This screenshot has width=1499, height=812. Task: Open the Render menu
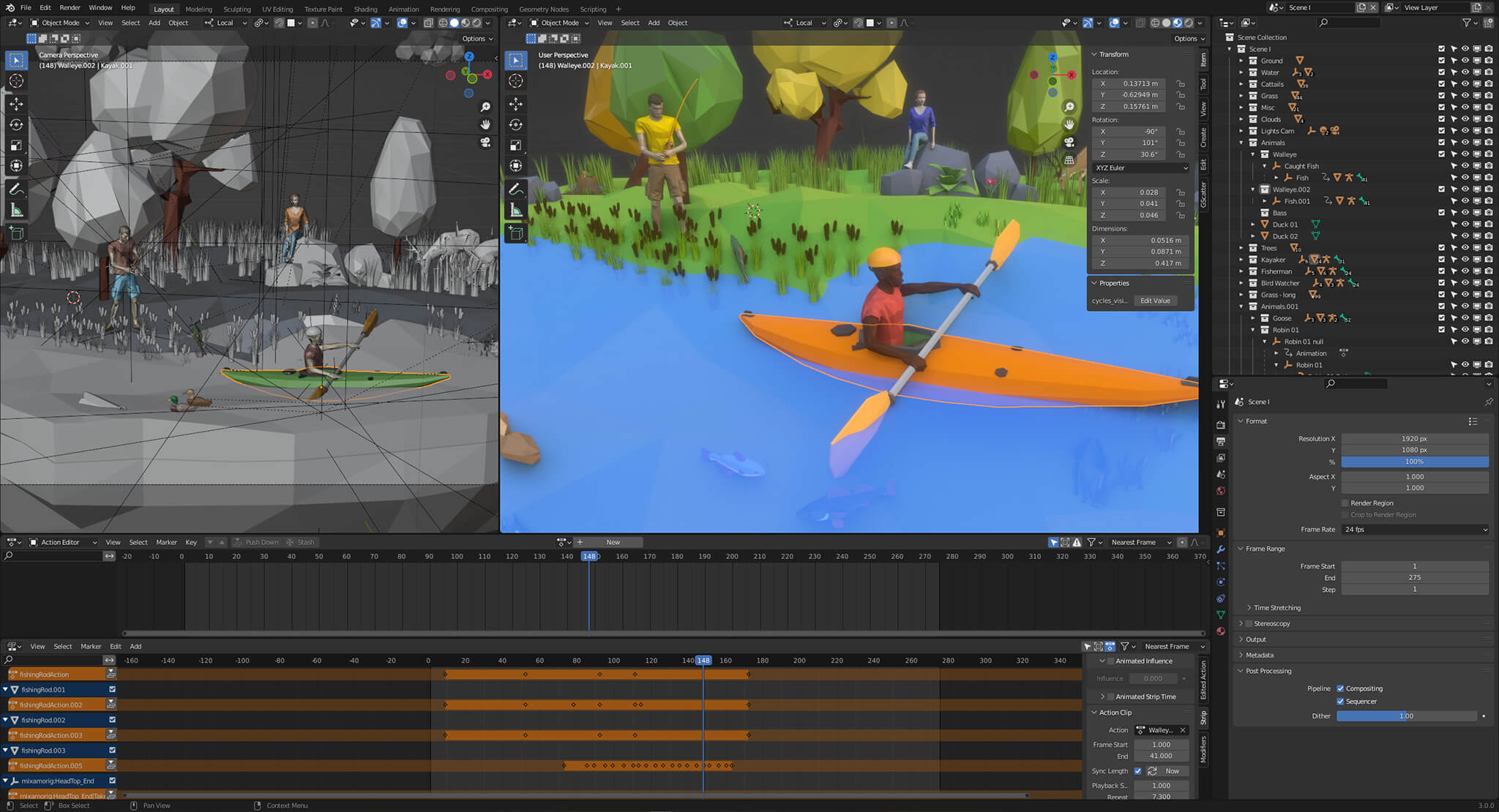coord(70,7)
